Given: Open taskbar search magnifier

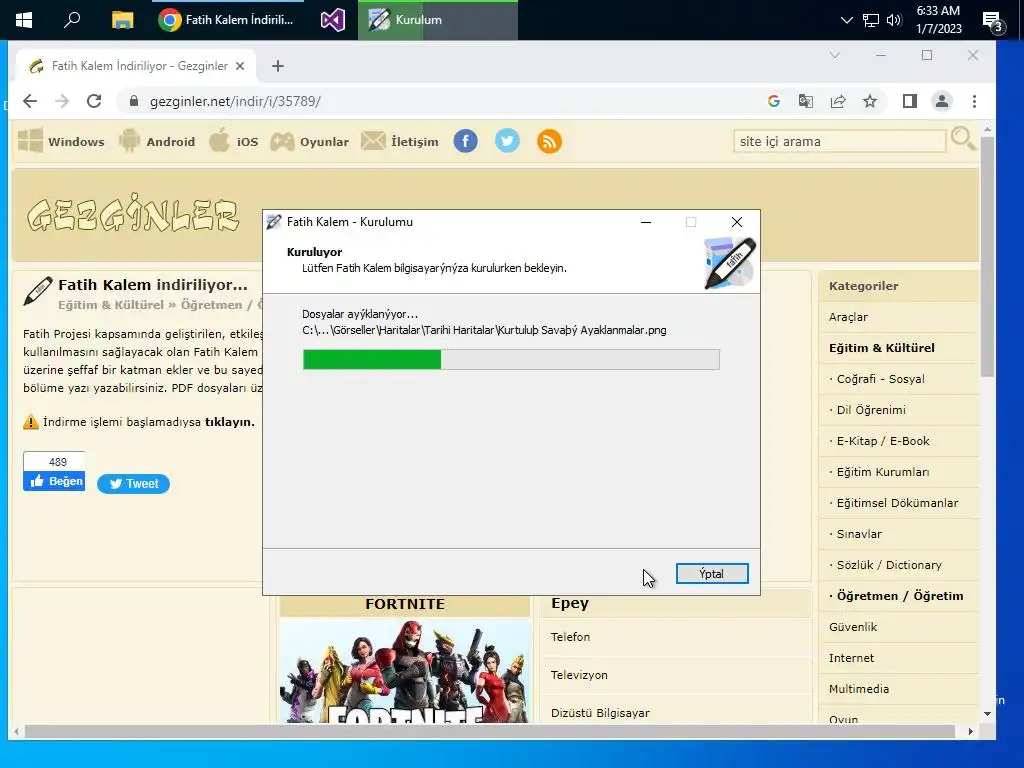Looking at the screenshot, I should pos(72,20).
